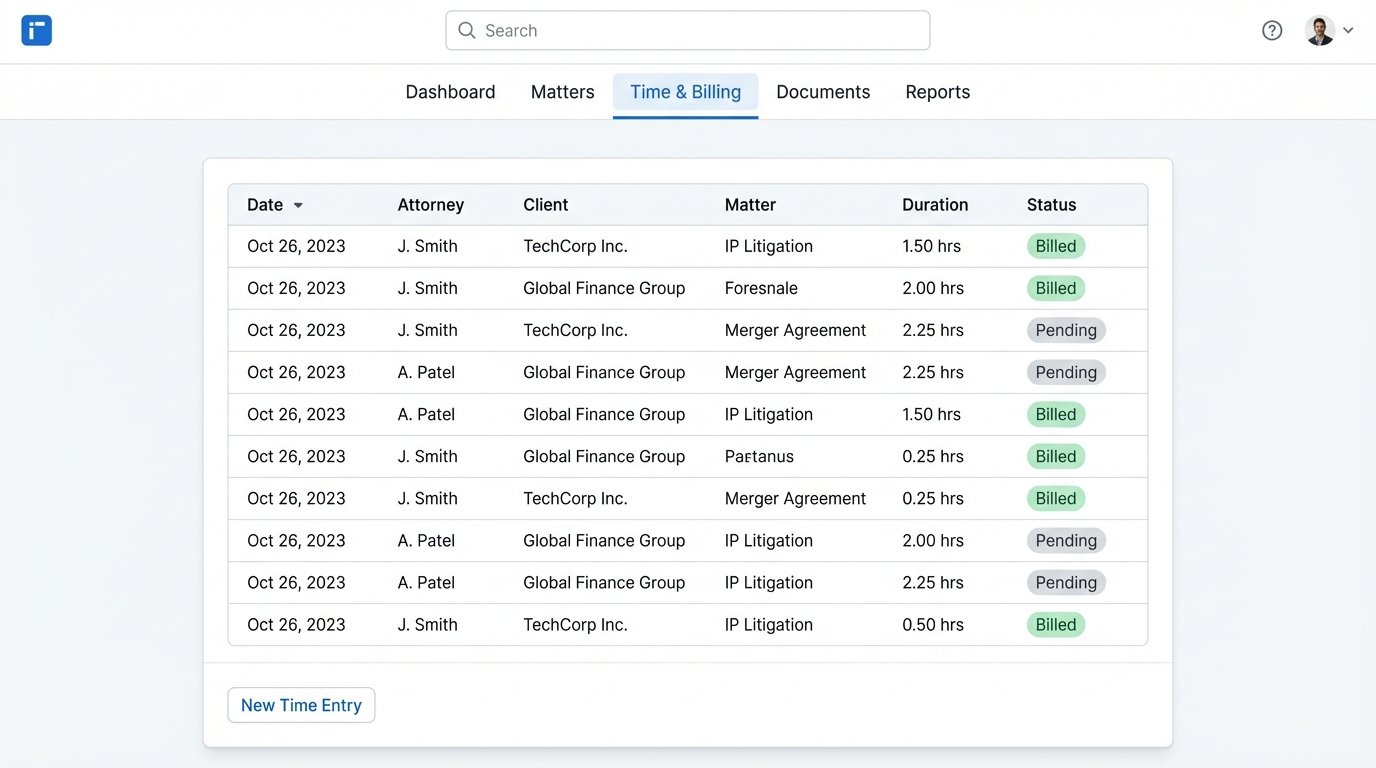Click inside the Search input field

coord(687,30)
